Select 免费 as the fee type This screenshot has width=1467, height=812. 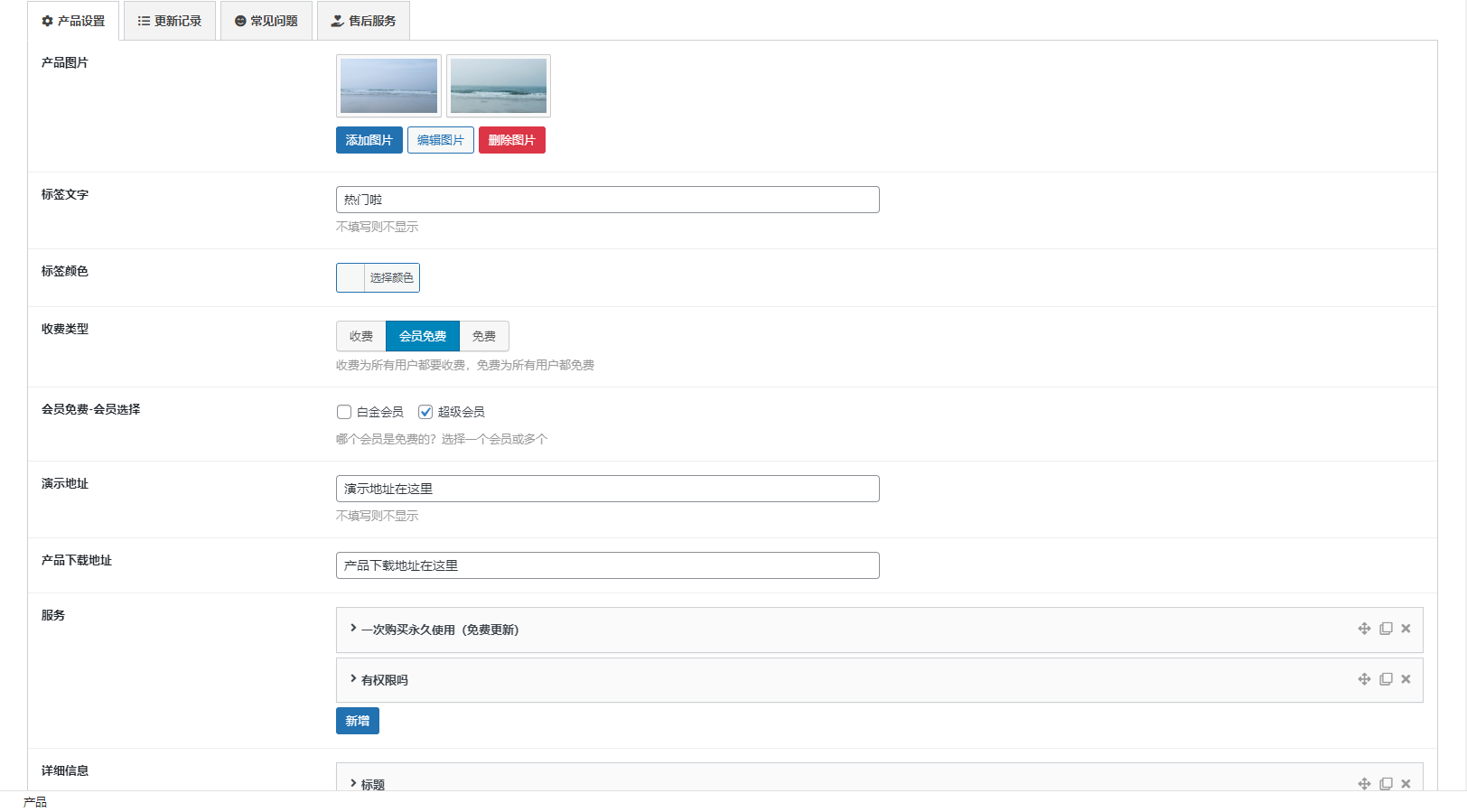pyautogui.click(x=484, y=336)
